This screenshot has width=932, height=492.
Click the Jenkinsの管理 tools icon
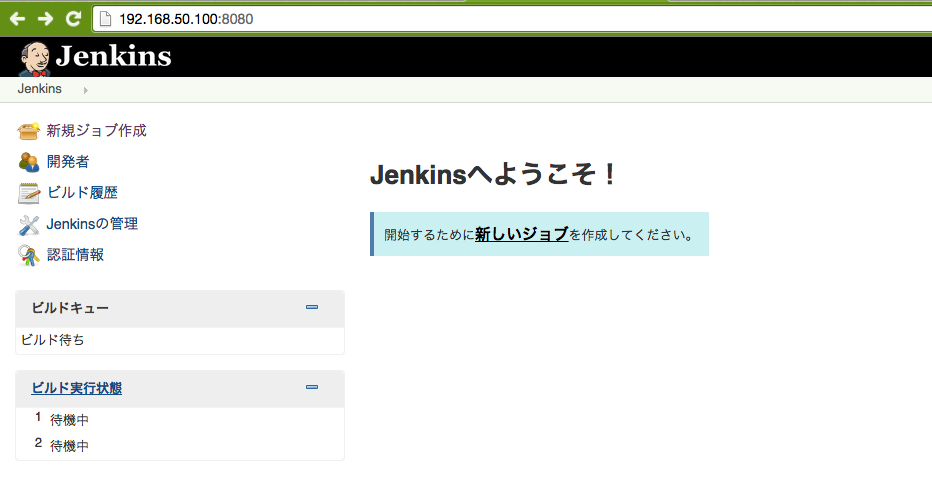(x=29, y=225)
